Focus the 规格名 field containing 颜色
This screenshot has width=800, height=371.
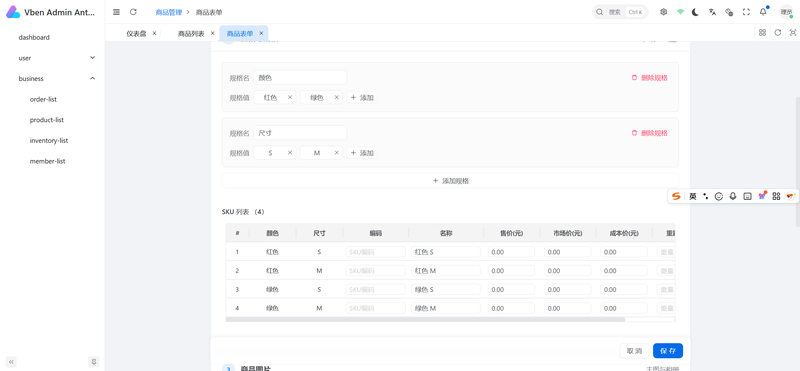tap(300, 78)
